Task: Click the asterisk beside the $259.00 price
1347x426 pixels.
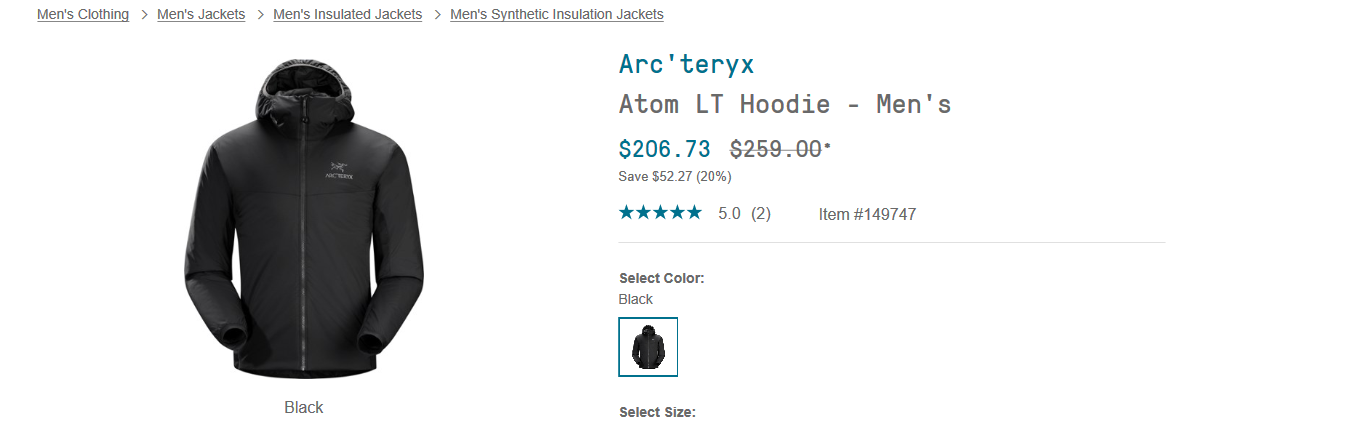Action: (827, 146)
